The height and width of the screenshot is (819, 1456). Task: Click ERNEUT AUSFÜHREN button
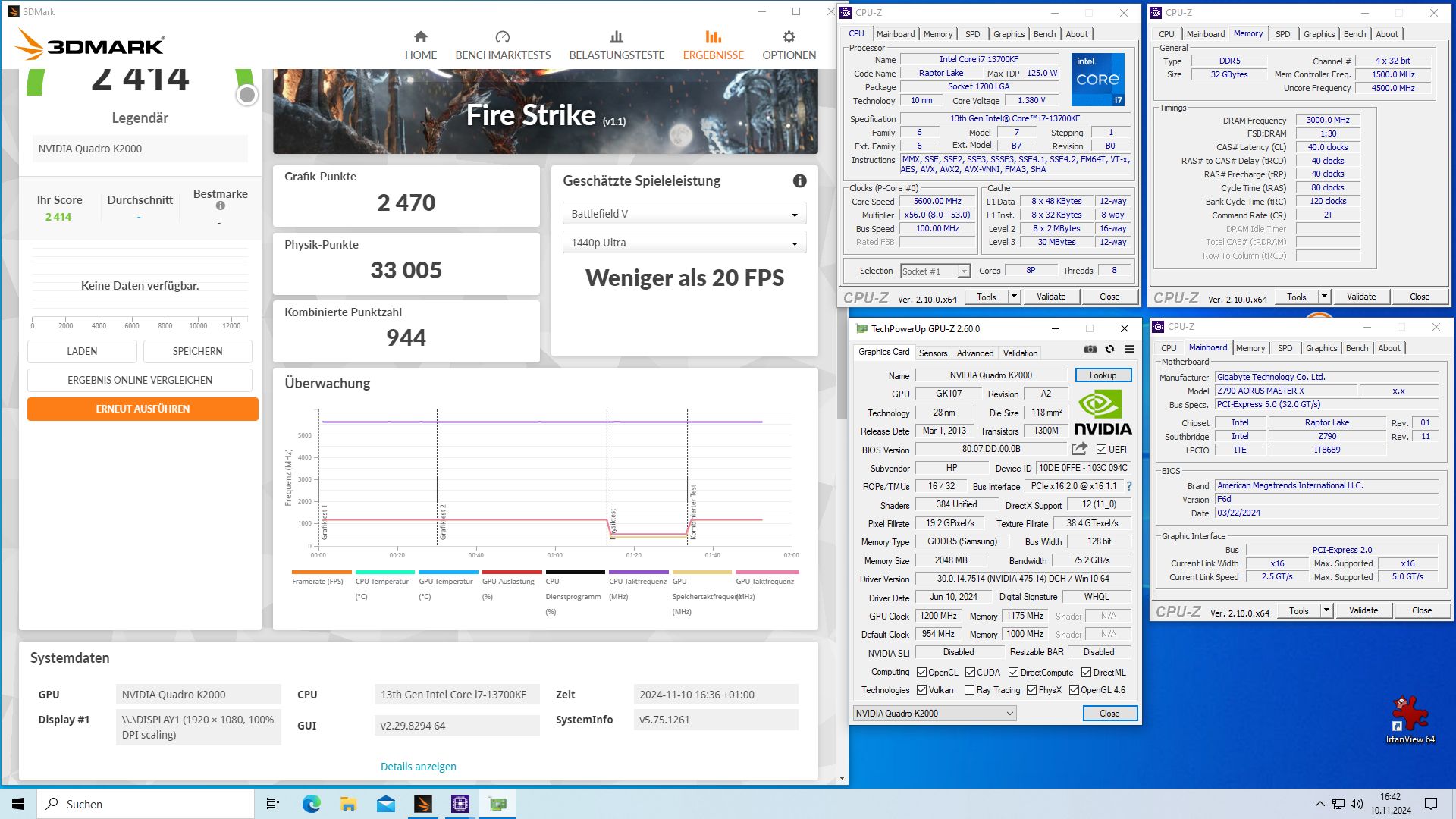coord(143,409)
